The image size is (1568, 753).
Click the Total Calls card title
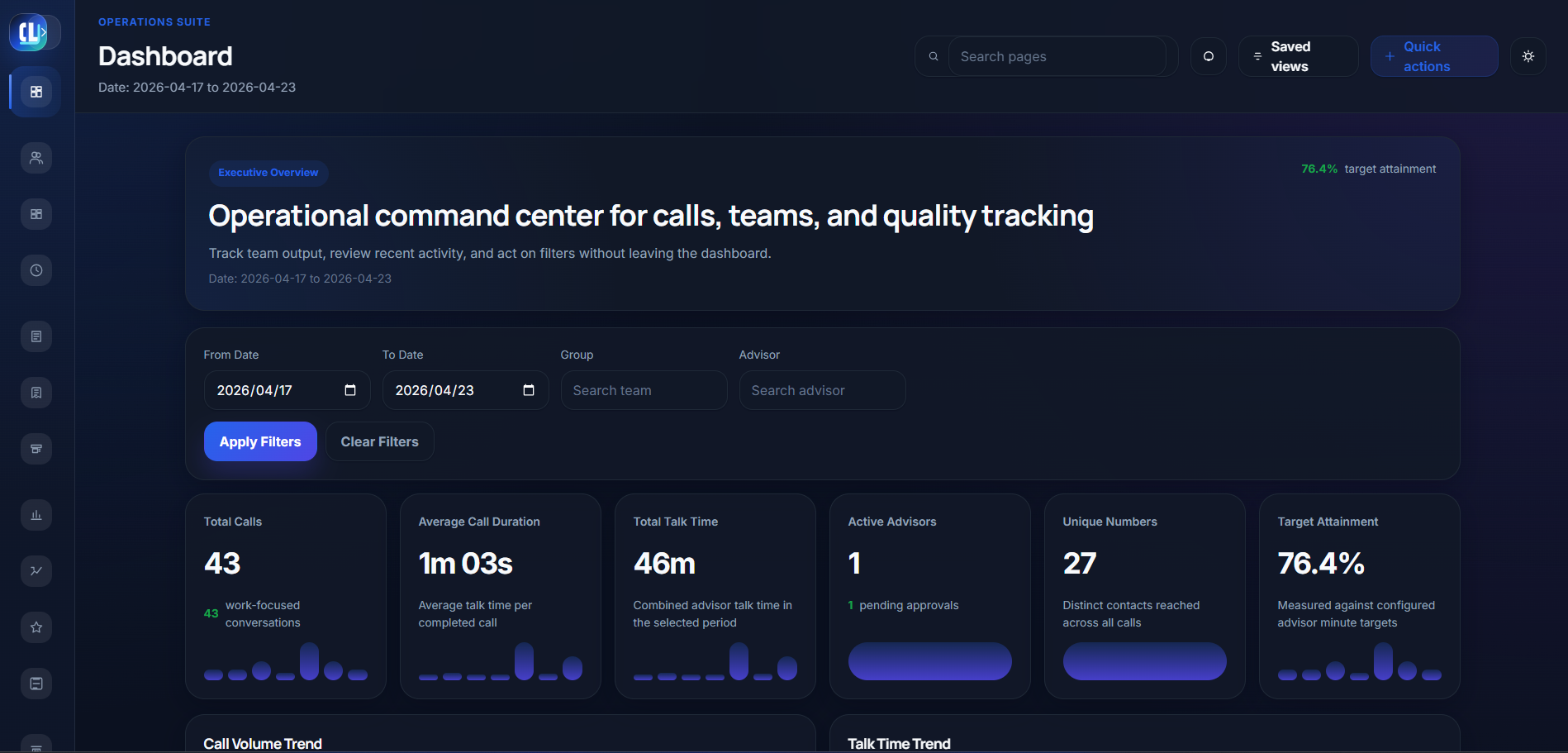(x=233, y=522)
